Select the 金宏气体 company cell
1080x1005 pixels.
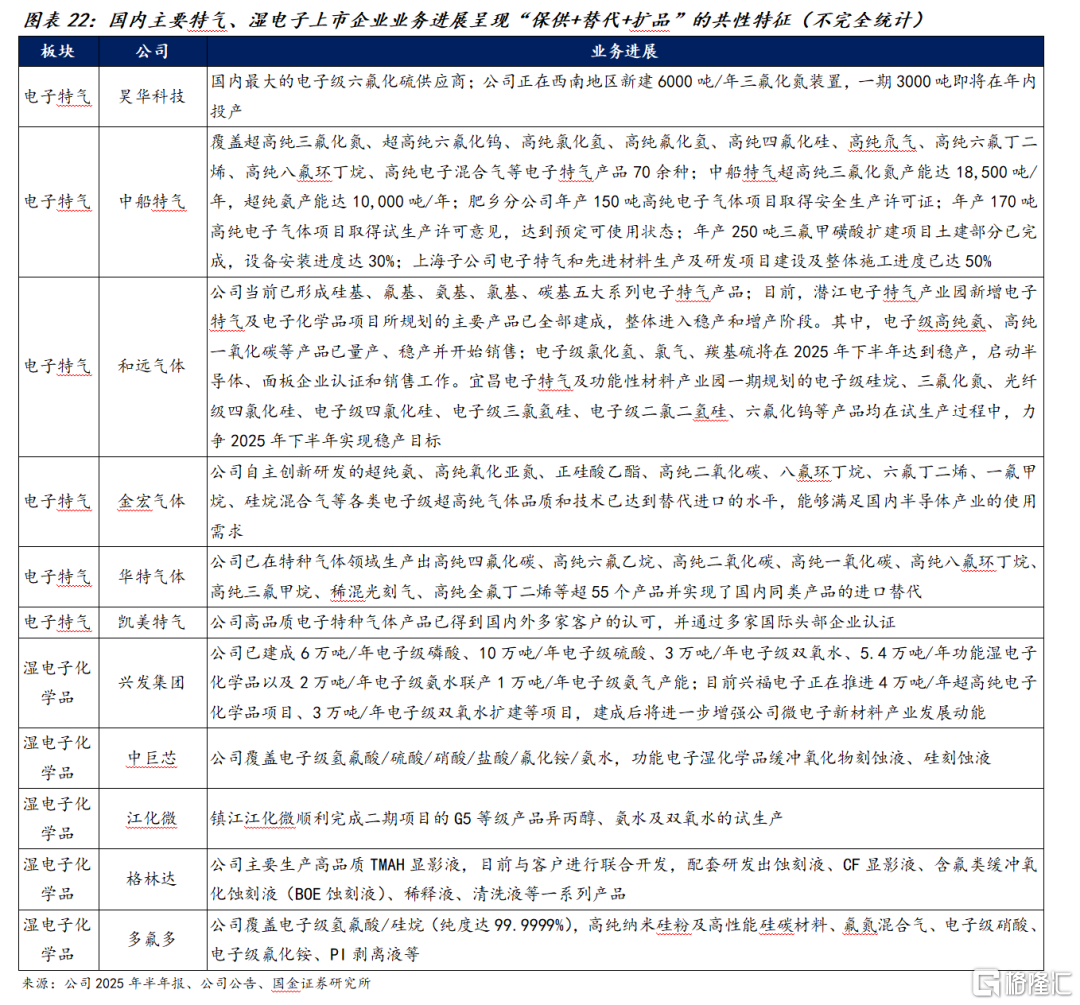151,501
